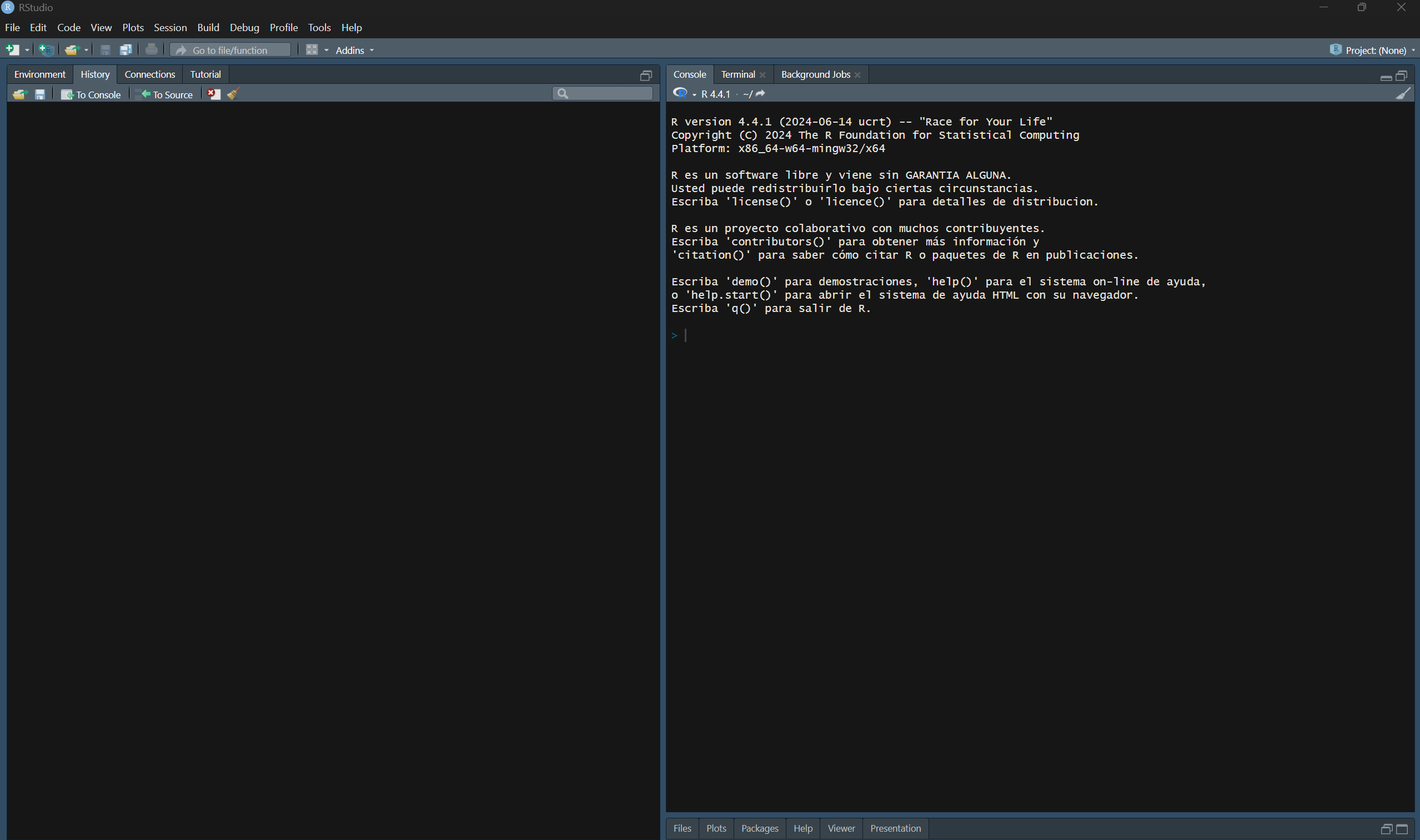Open the Plots menu in menu bar
Image resolution: width=1420 pixels, height=840 pixels.
[x=133, y=27]
